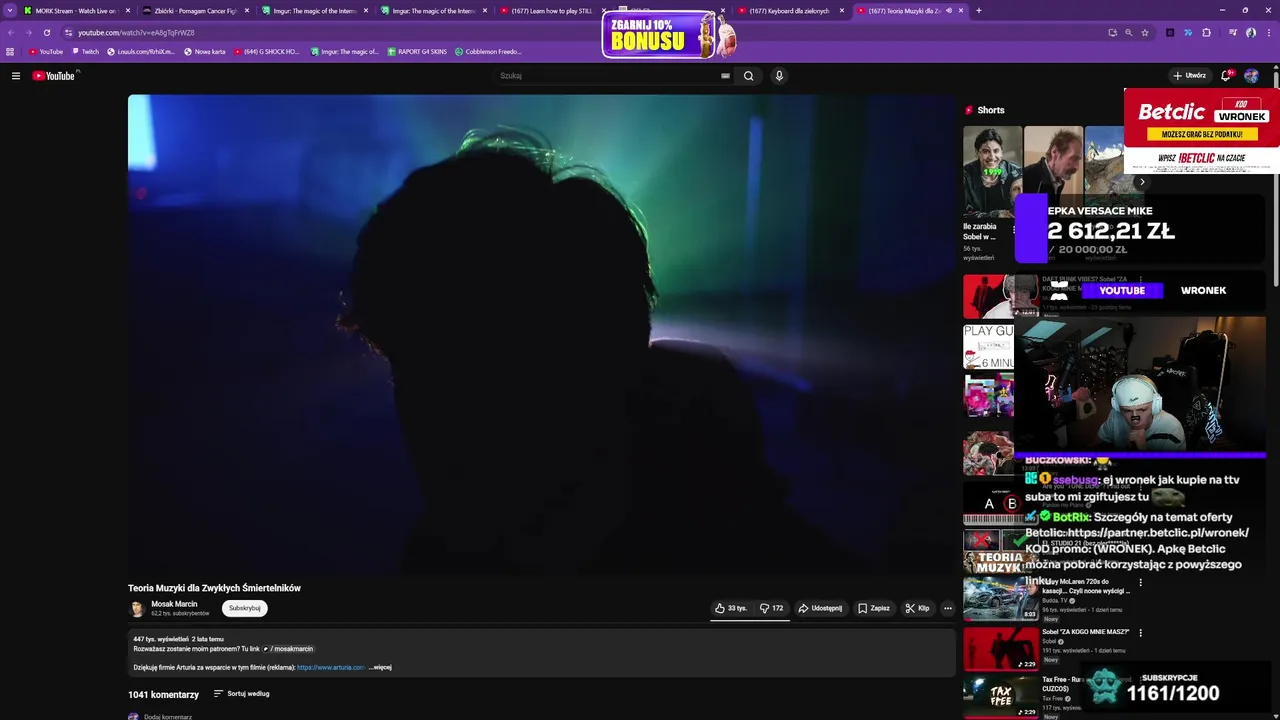Open the apps grid icon in the bookmarks bar
The height and width of the screenshot is (720, 1280).
click(x=10, y=52)
